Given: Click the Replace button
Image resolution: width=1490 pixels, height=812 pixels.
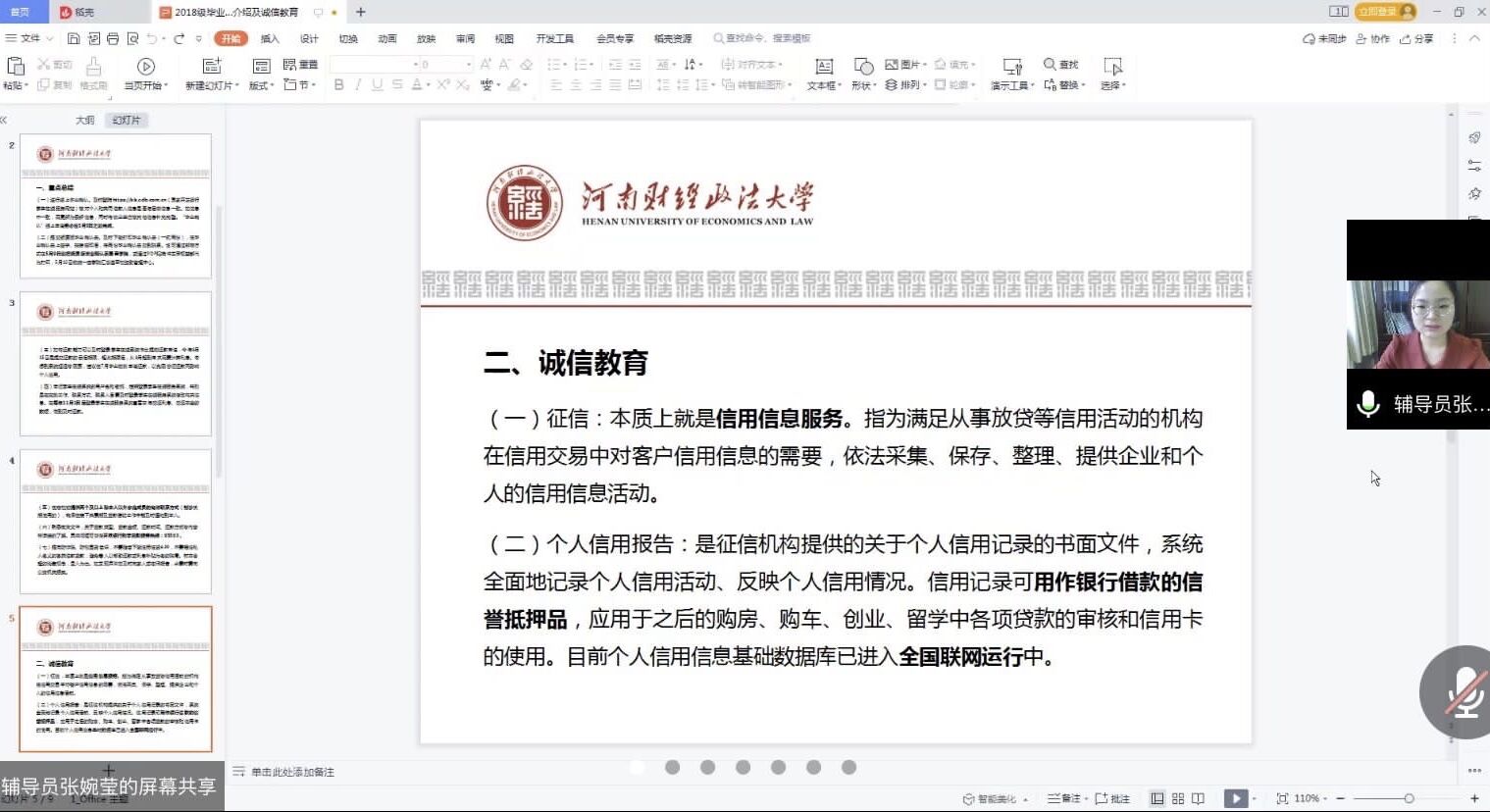Looking at the screenshot, I should pos(1064,85).
